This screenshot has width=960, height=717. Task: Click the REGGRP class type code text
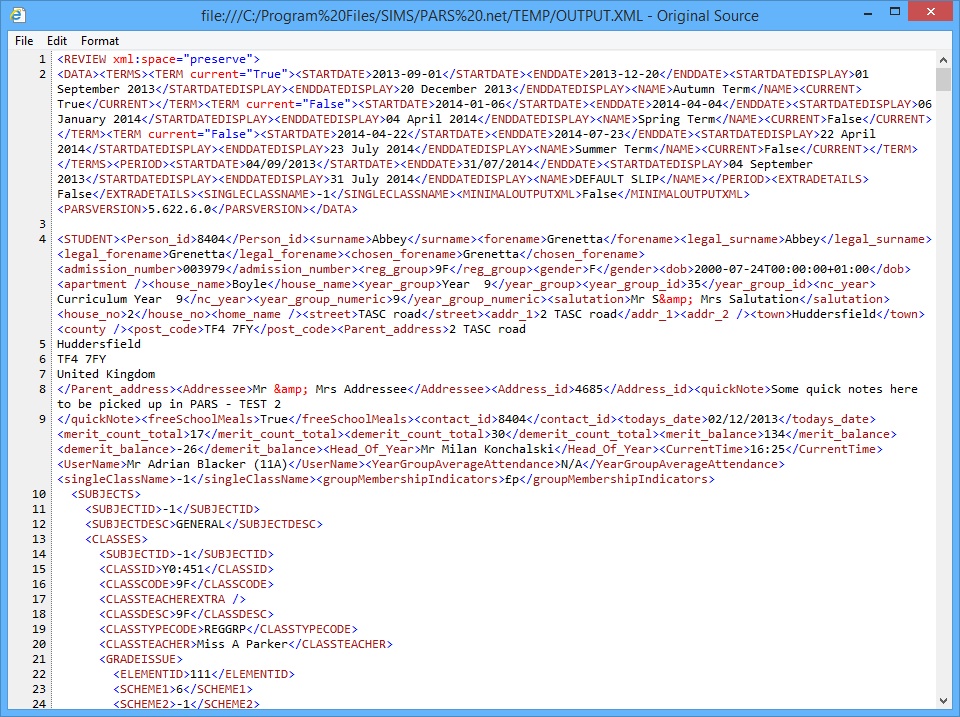(x=226, y=629)
